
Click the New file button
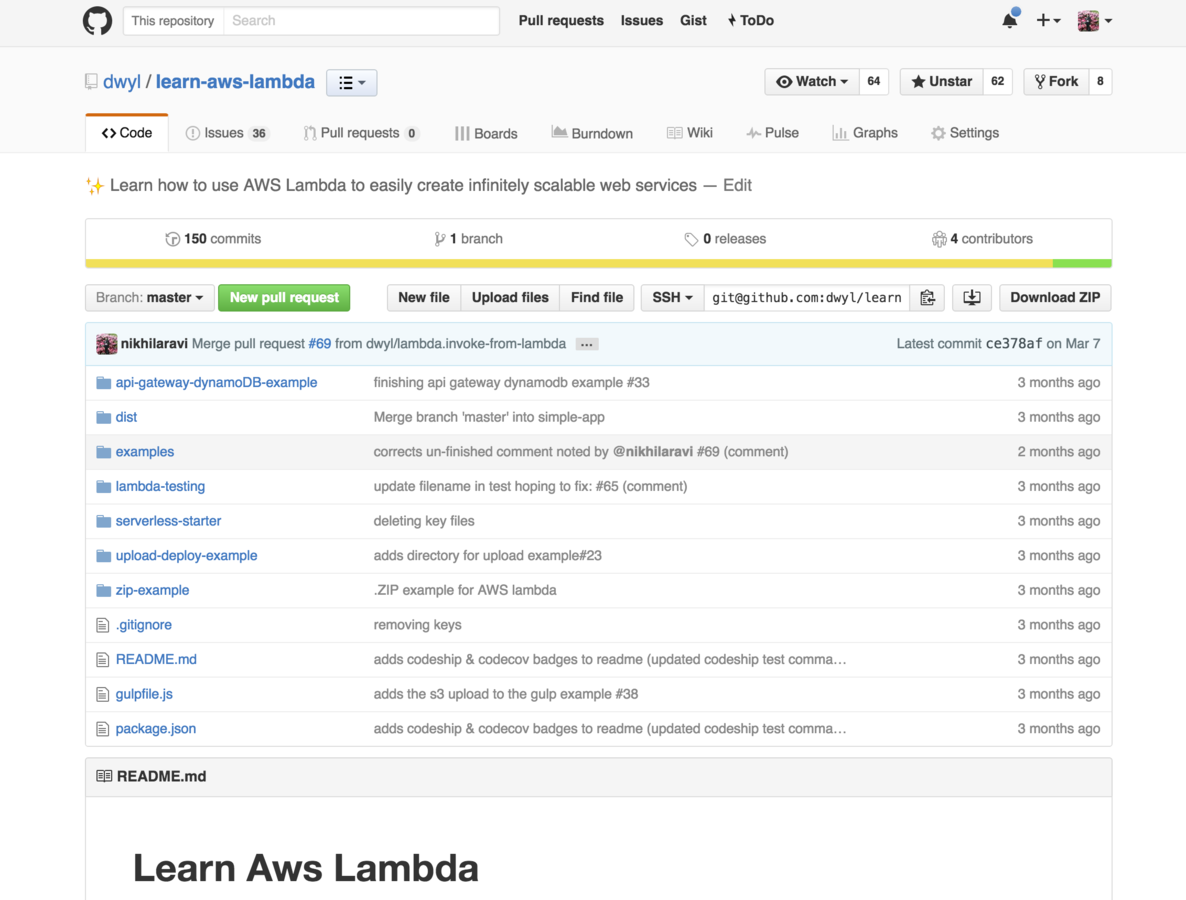pyautogui.click(x=424, y=298)
